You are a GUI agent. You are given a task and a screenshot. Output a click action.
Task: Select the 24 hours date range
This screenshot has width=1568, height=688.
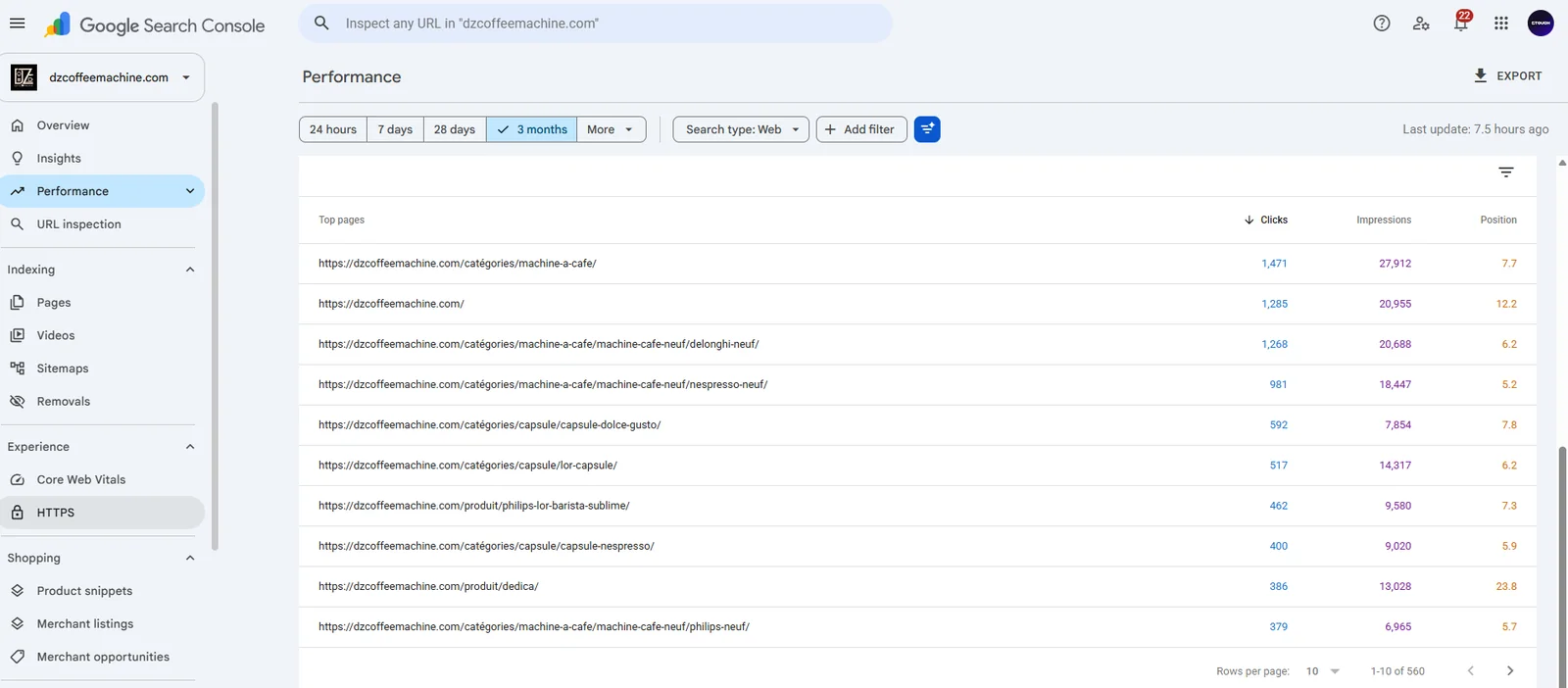(333, 129)
